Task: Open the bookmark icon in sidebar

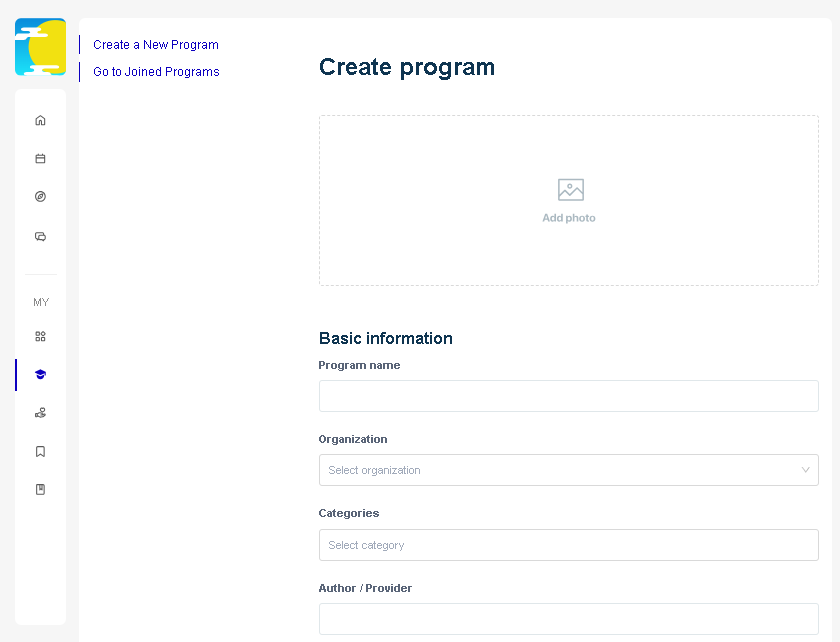Action: point(40,451)
